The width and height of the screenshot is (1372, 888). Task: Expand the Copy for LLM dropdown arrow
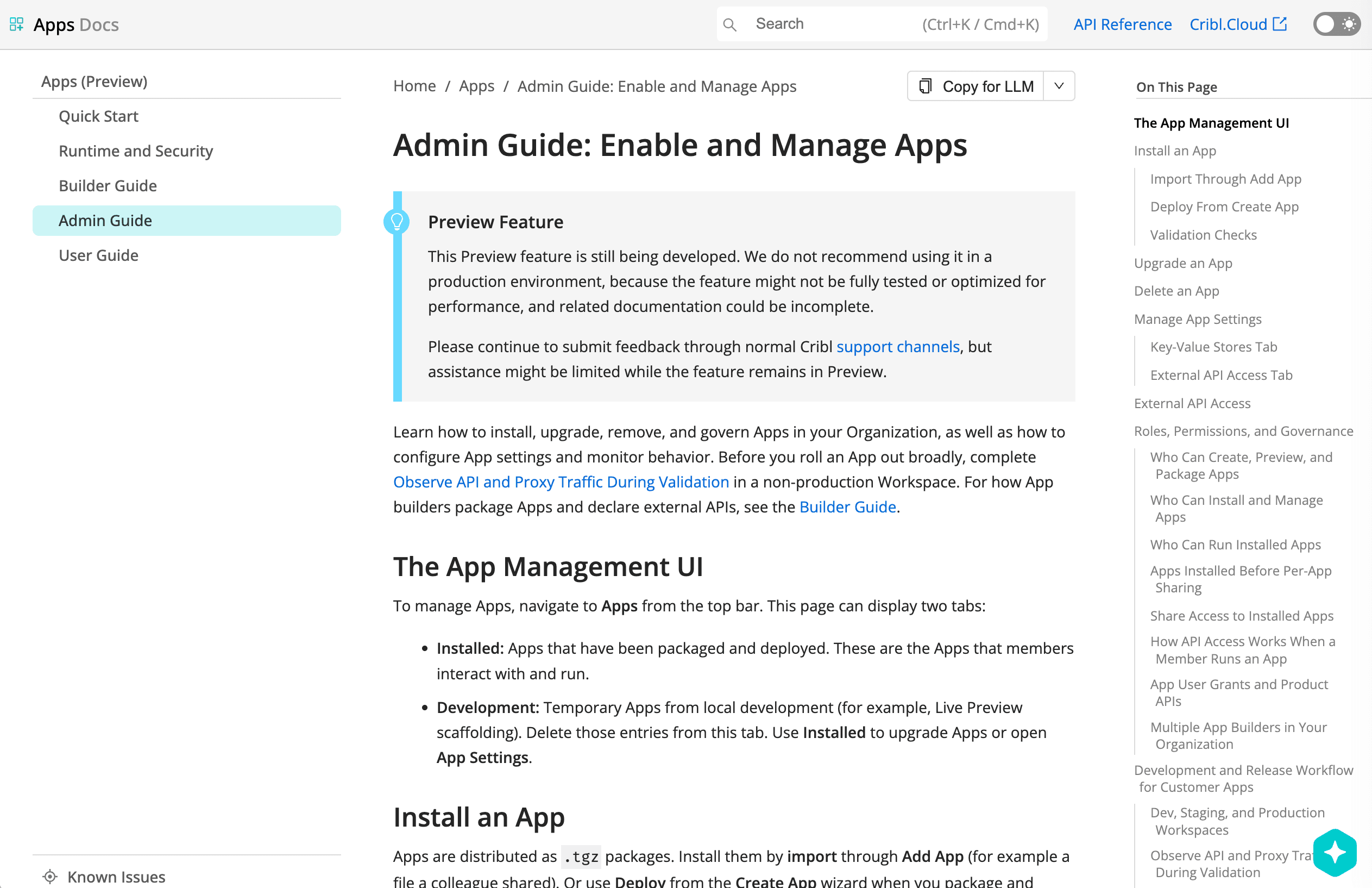(x=1059, y=86)
